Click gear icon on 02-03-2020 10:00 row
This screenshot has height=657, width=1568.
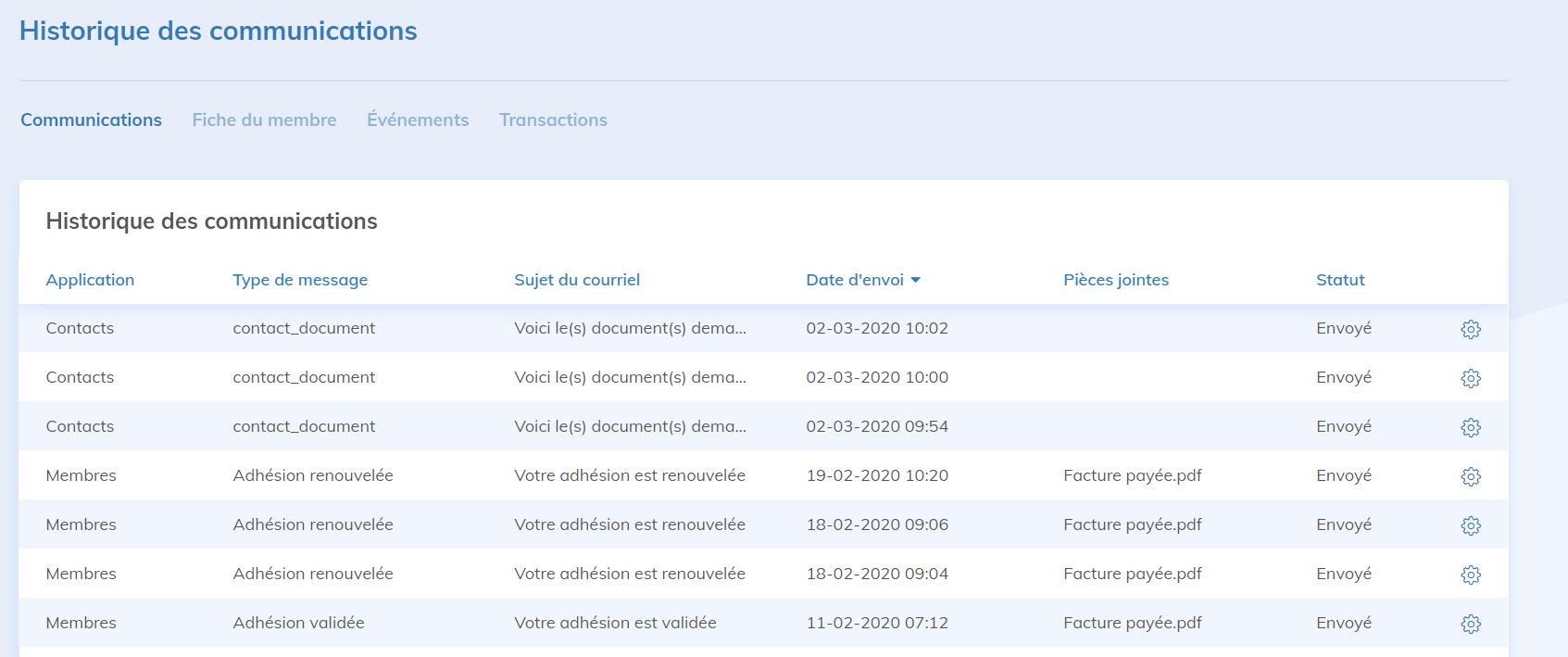click(1470, 378)
